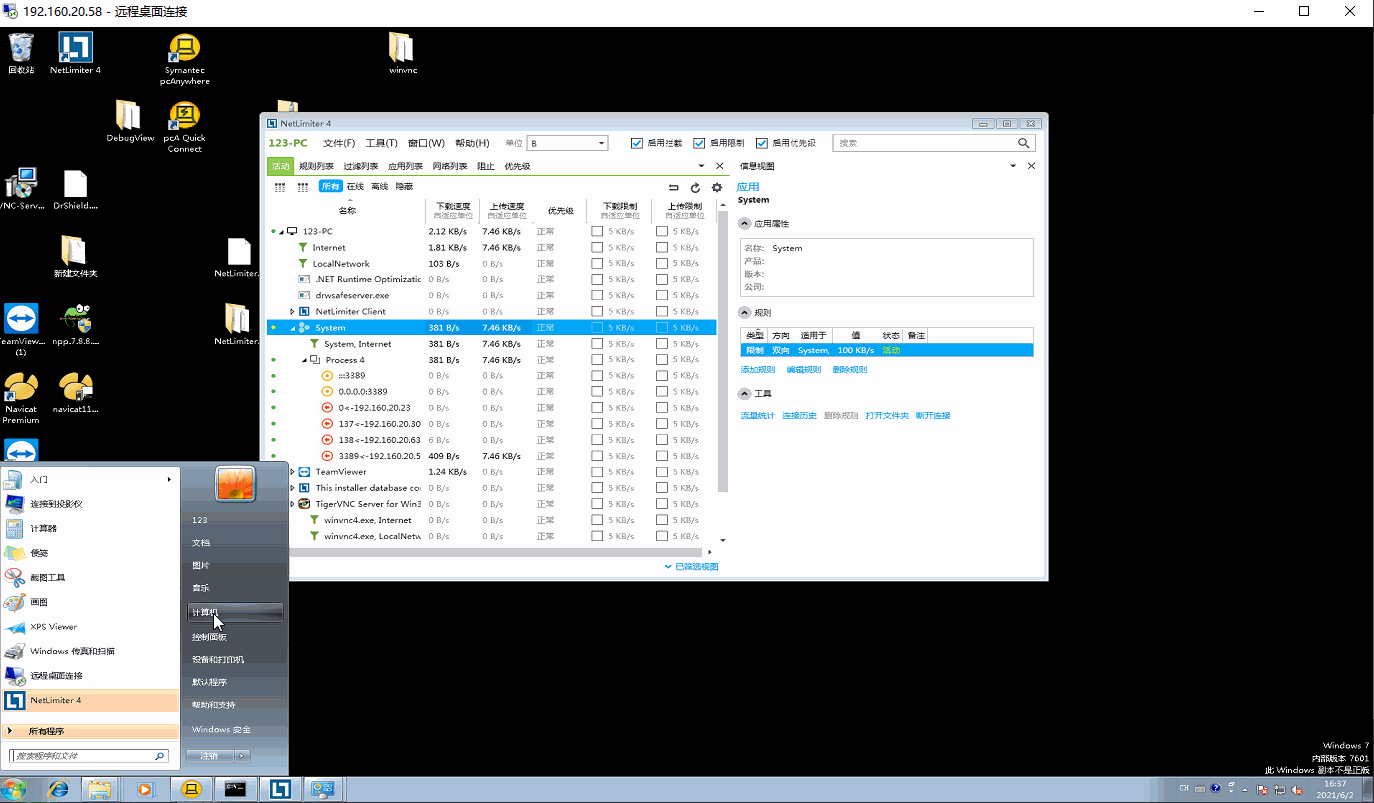Open the winvnc folder on the desktop
Image resolution: width=1374 pixels, height=803 pixels.
(x=401, y=53)
